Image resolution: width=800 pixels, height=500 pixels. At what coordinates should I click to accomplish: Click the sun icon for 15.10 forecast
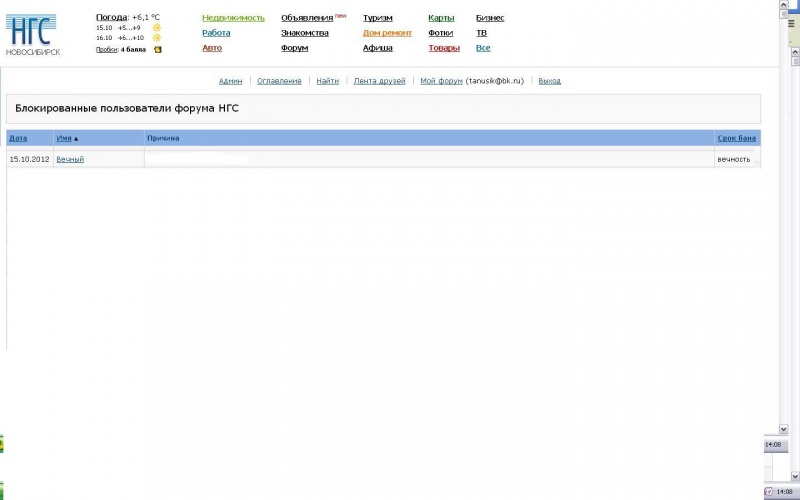coord(157,28)
